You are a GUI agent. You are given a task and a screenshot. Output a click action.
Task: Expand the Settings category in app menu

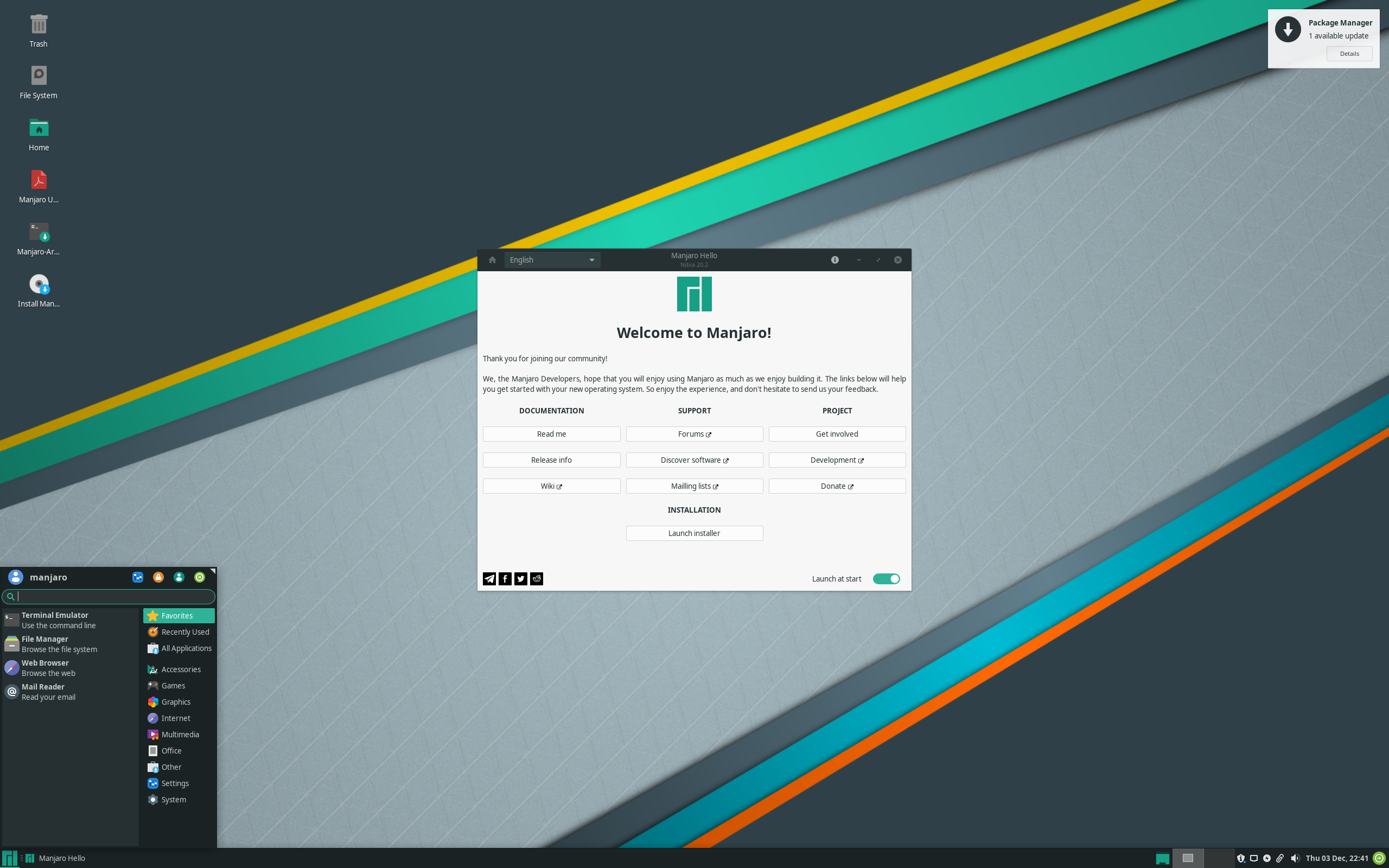coord(175,783)
